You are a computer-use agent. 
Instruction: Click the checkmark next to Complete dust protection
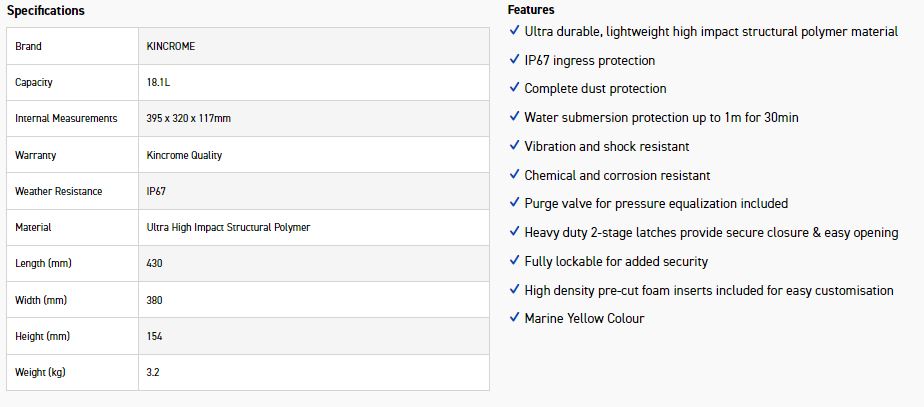514,88
